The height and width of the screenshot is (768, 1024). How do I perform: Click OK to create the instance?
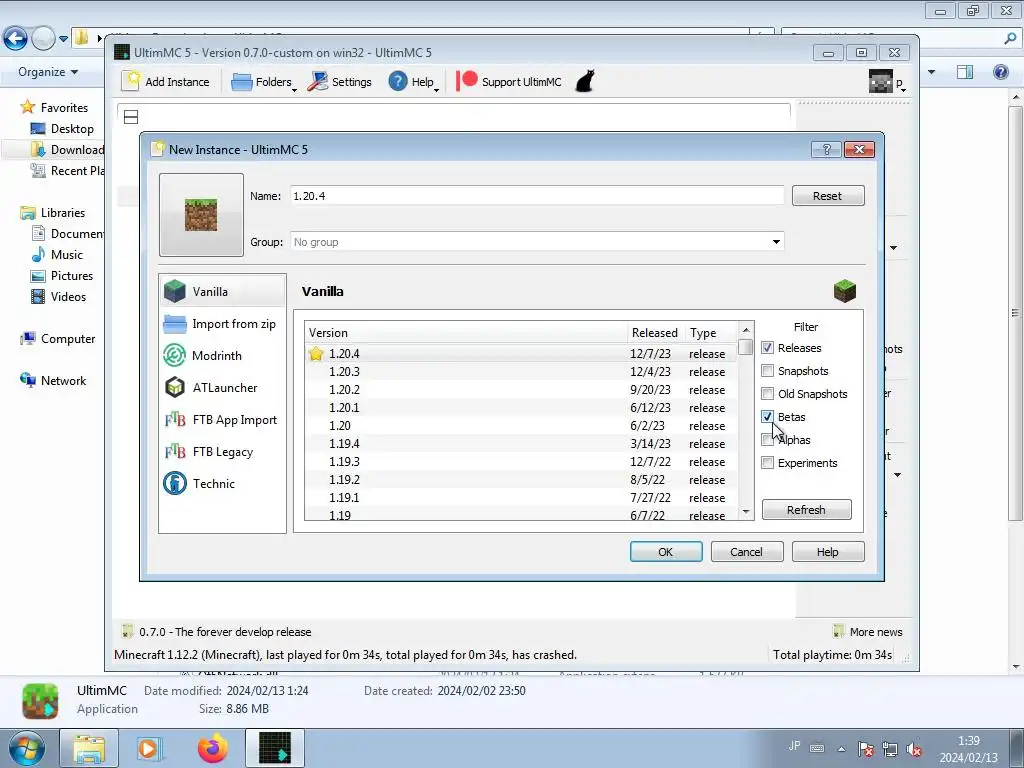point(665,552)
